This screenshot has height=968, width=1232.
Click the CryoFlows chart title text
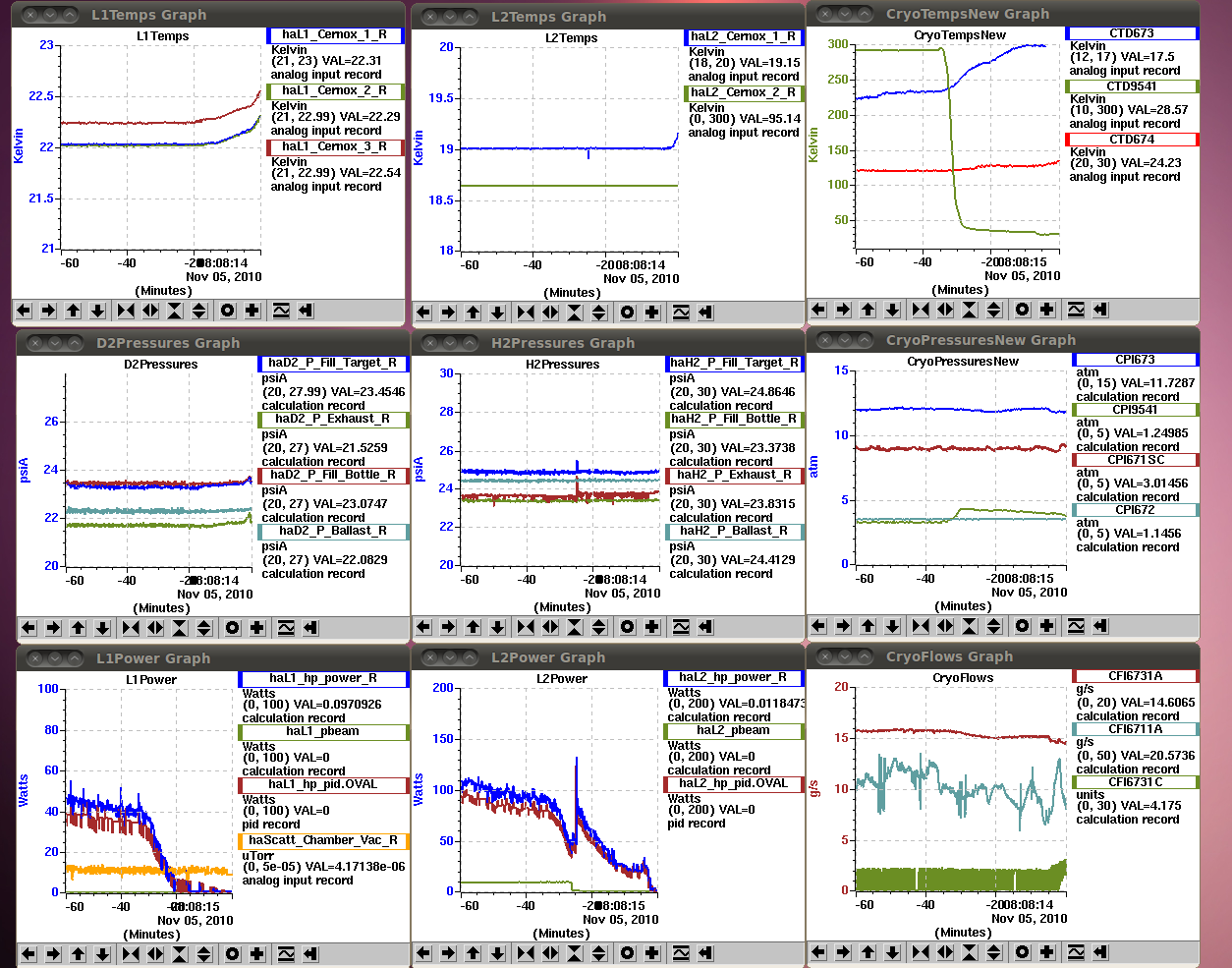[963, 678]
